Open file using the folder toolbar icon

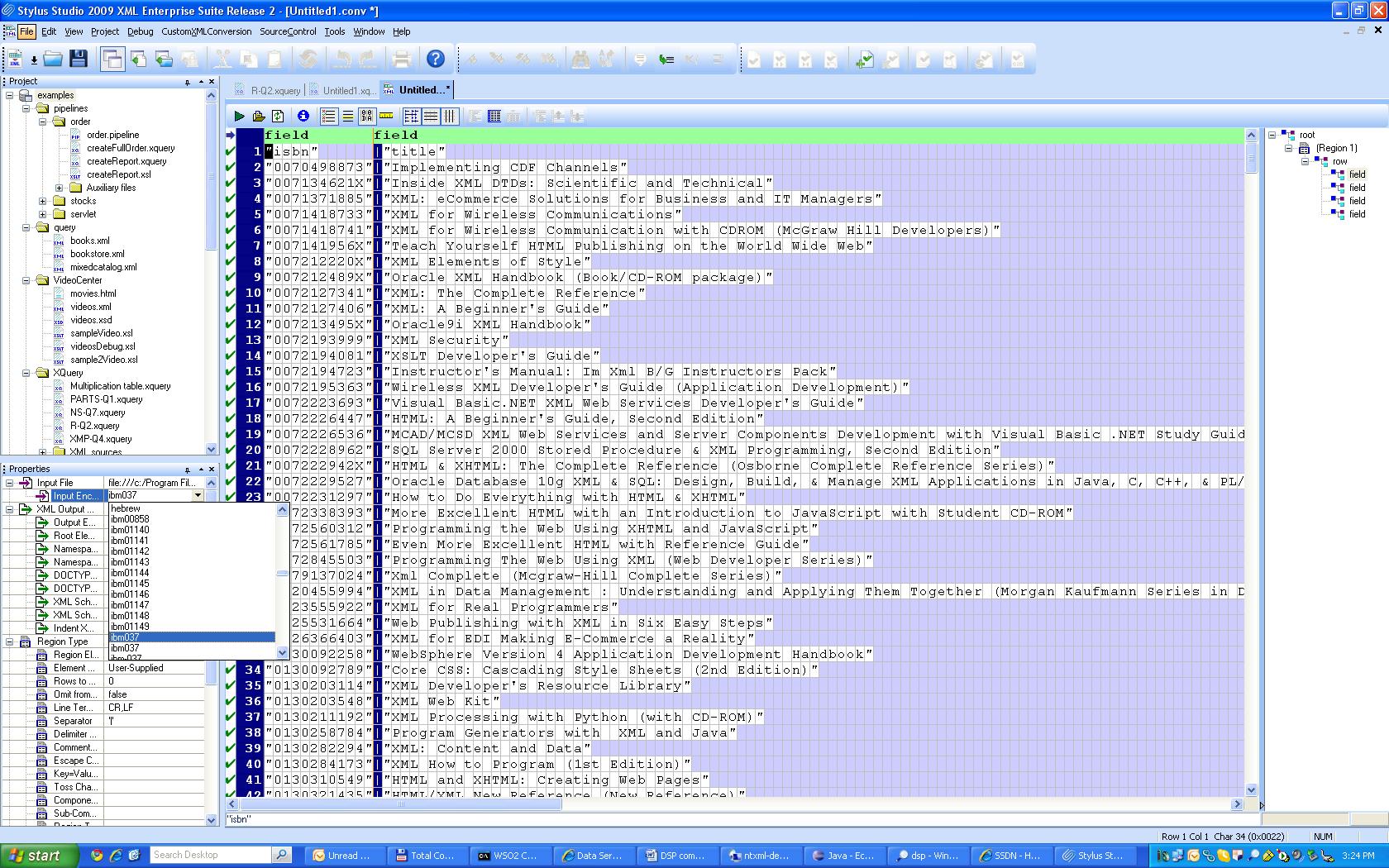coord(53,59)
